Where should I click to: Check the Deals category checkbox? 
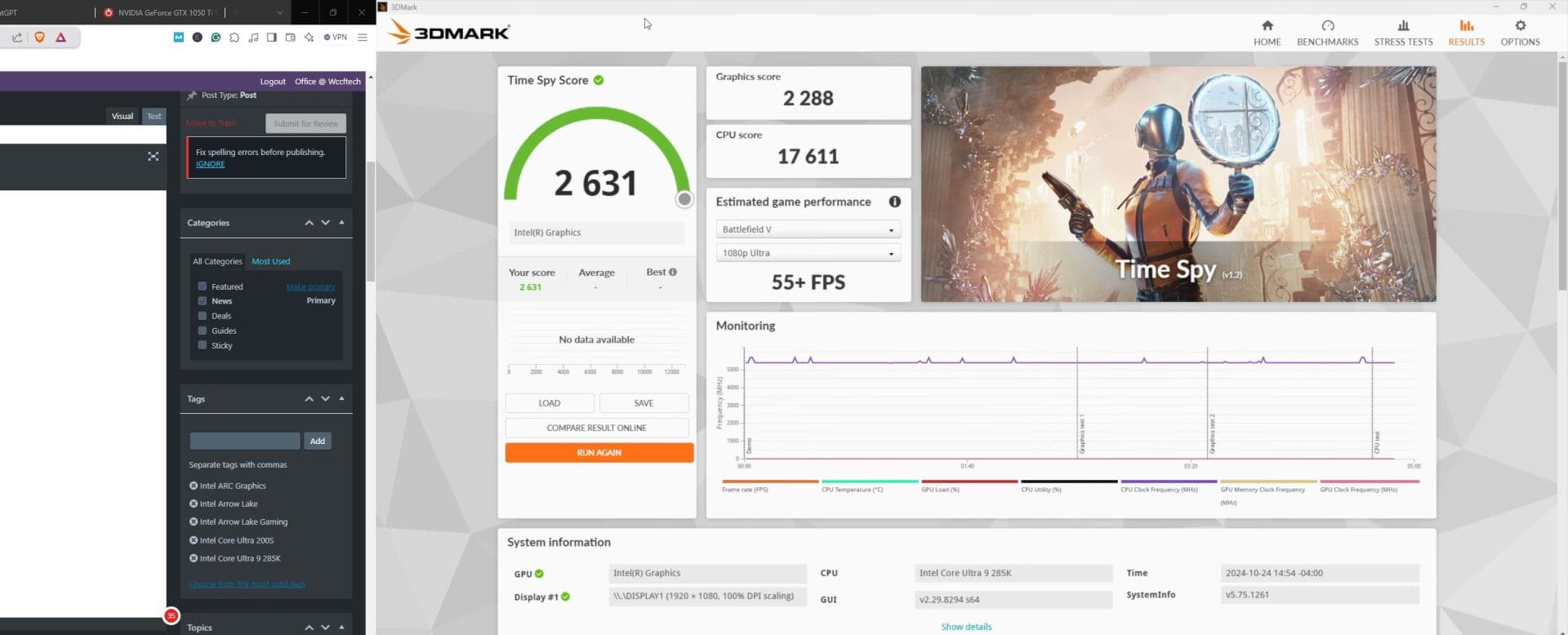click(x=203, y=316)
